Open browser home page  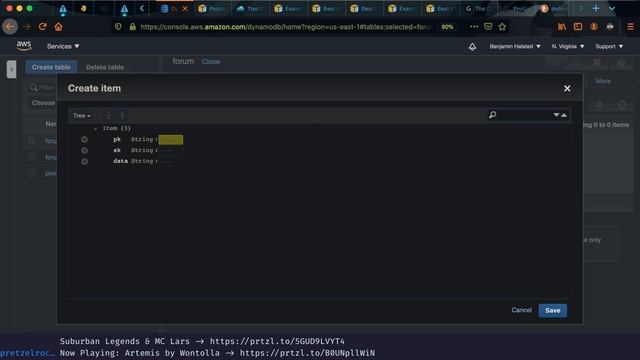(58, 27)
